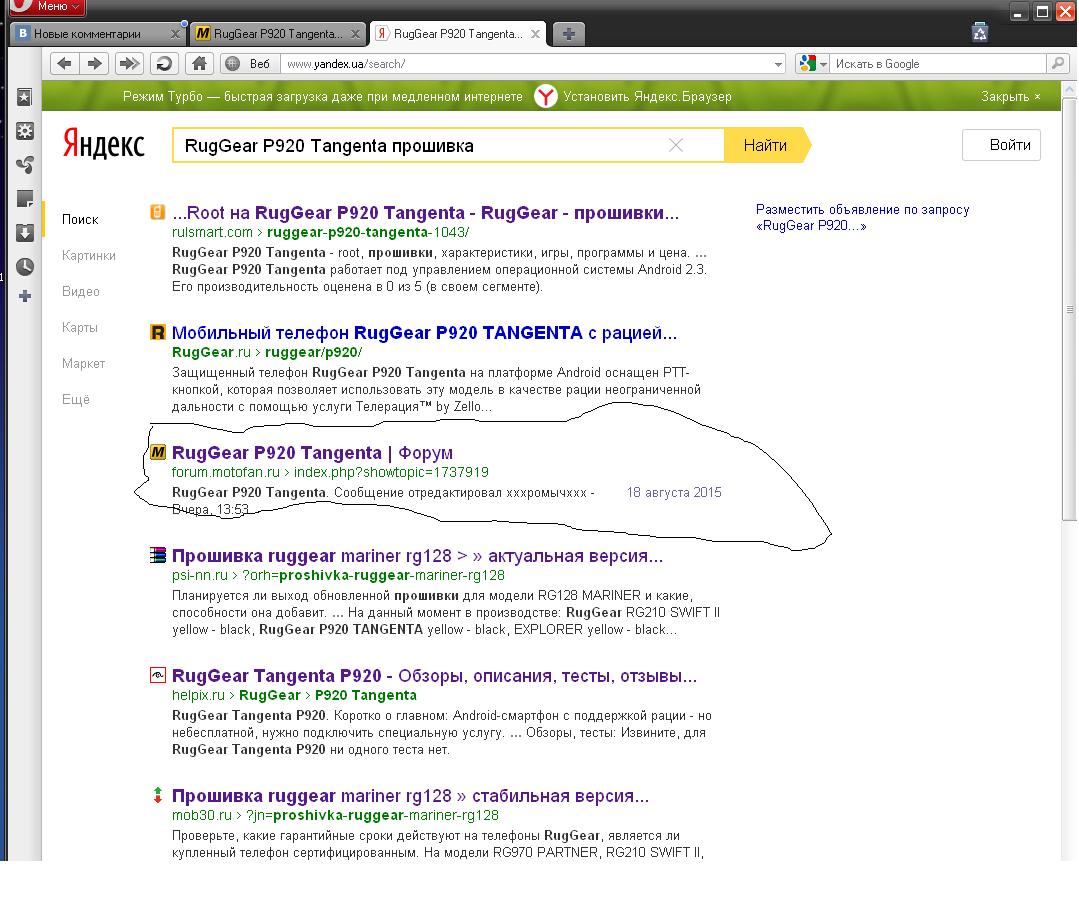This screenshot has height=914, width=1079.
Task: Open the gear panel icon in sidebar
Action: coord(25,131)
